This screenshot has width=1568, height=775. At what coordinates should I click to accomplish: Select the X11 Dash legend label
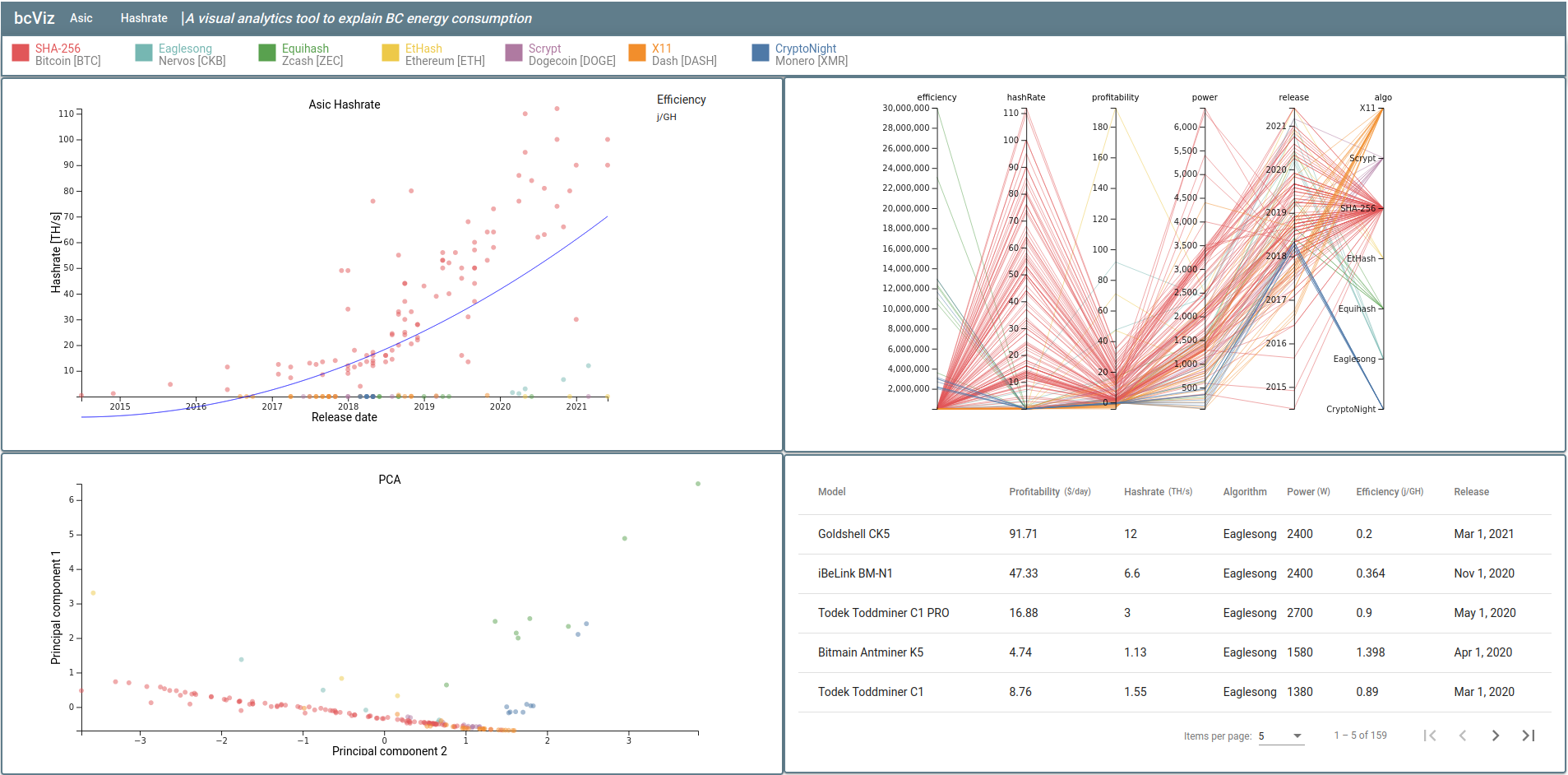coord(684,54)
